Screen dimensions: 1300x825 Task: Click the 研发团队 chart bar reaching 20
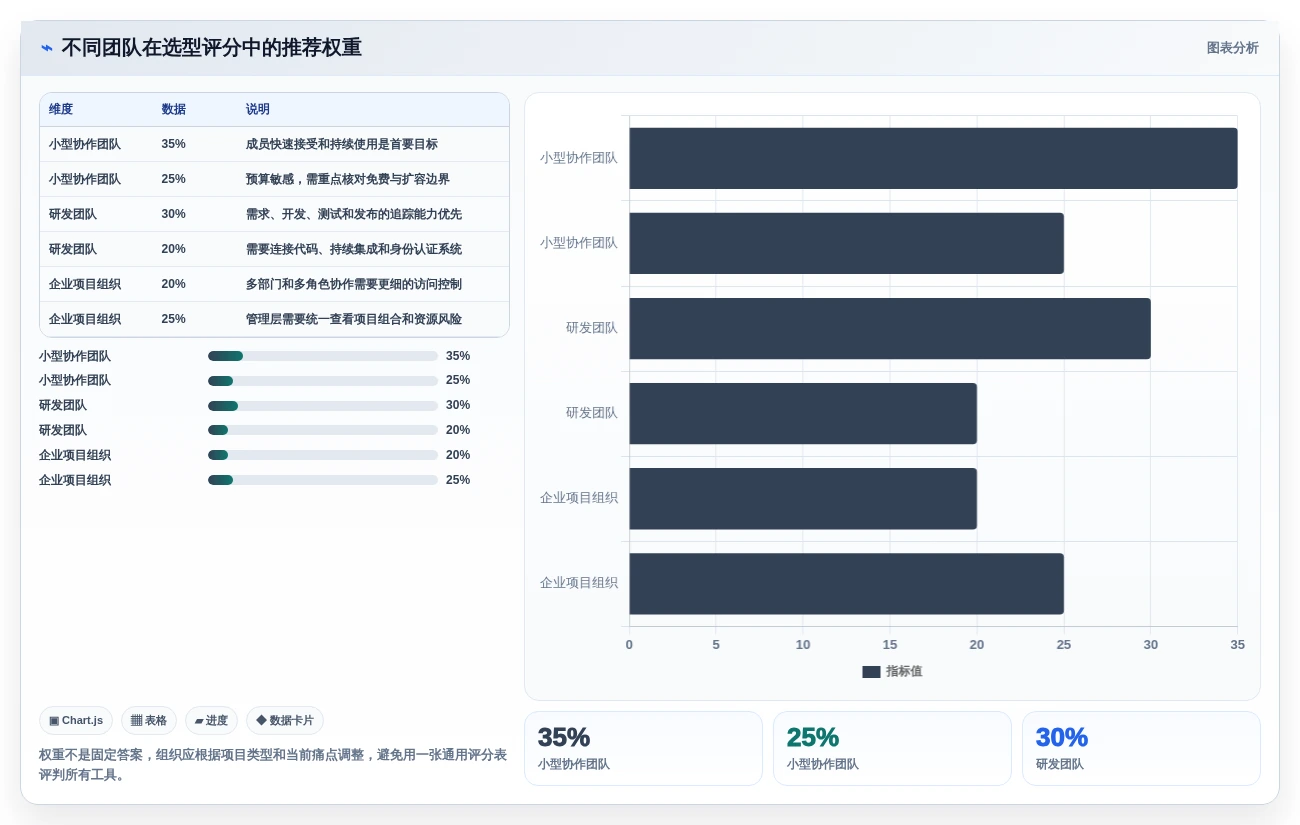tap(803, 413)
